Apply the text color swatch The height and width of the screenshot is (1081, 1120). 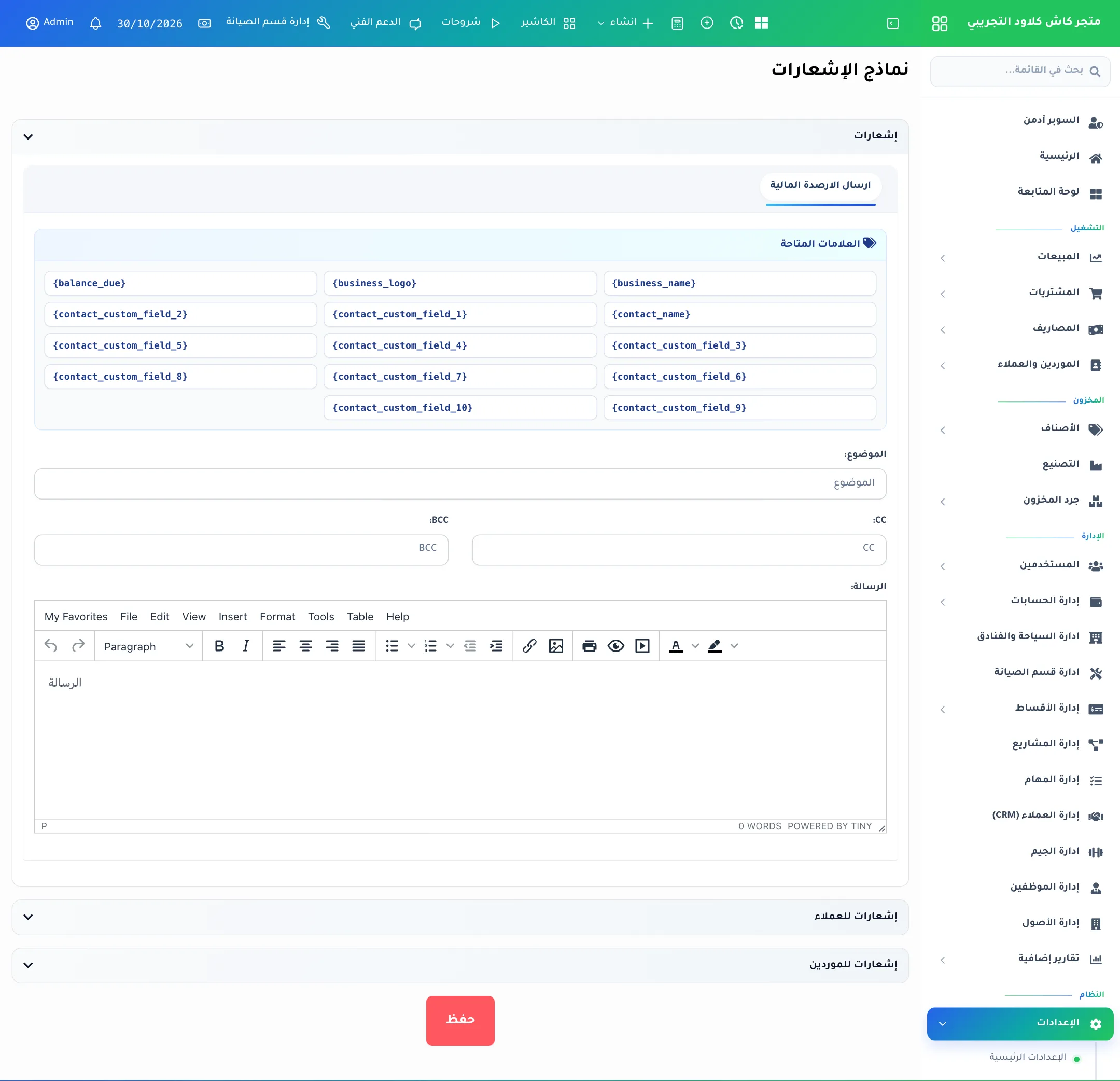click(x=676, y=646)
